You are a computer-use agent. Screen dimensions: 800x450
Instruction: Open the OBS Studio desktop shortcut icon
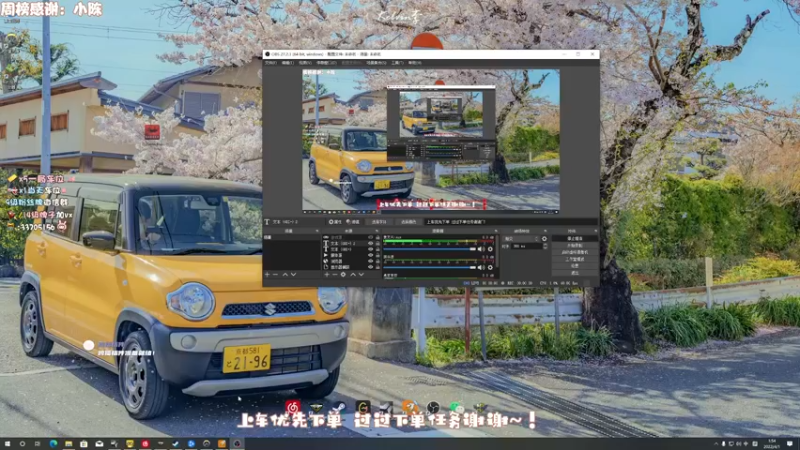[433, 407]
